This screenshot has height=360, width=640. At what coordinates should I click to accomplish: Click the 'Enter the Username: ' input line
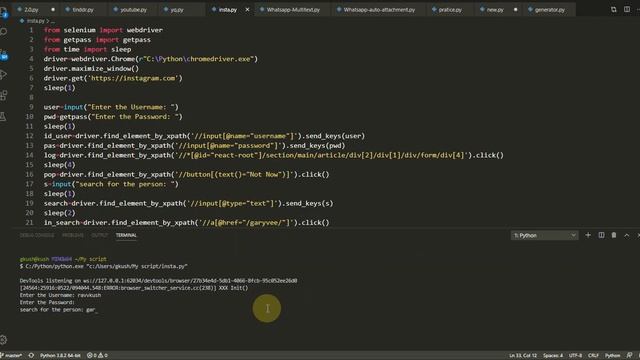click(111, 107)
